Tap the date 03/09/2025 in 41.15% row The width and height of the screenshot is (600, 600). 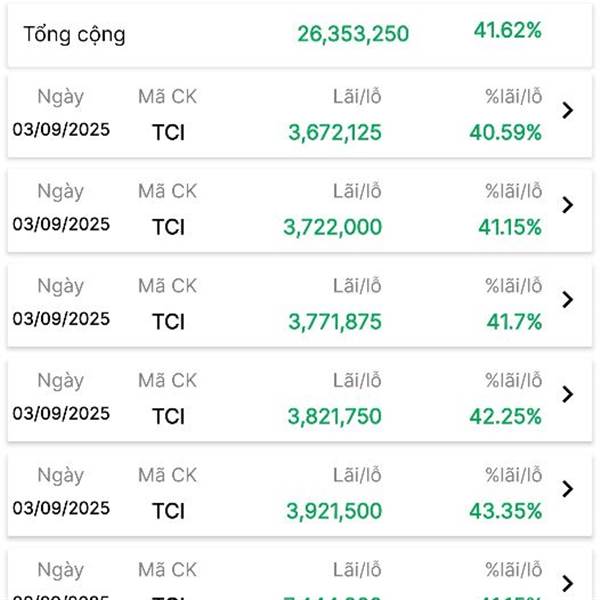pos(61,224)
